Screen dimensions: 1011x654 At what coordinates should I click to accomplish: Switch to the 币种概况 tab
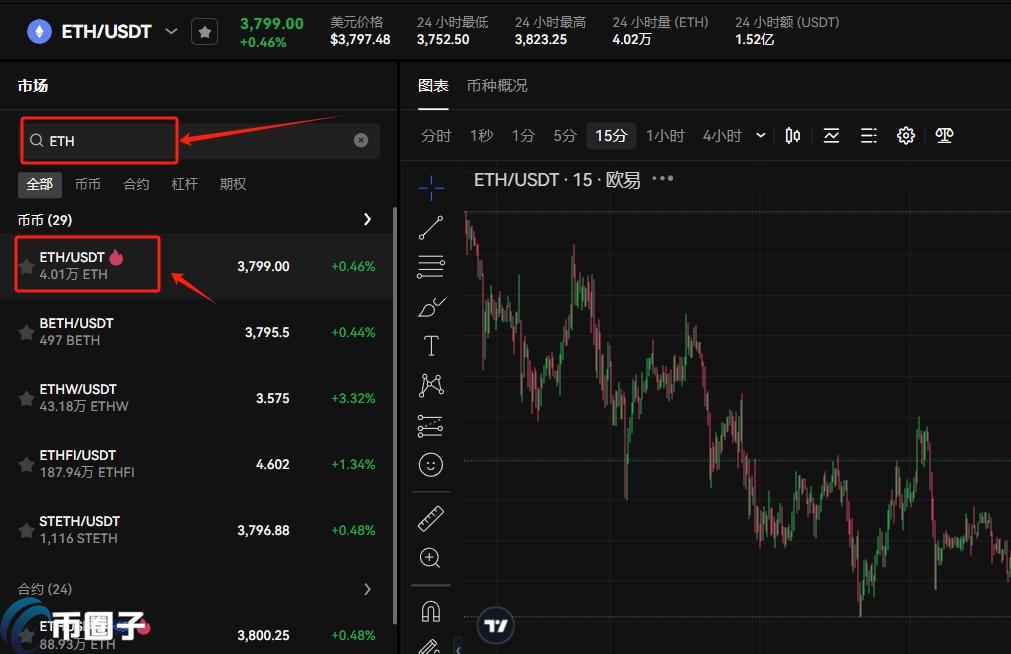[497, 86]
